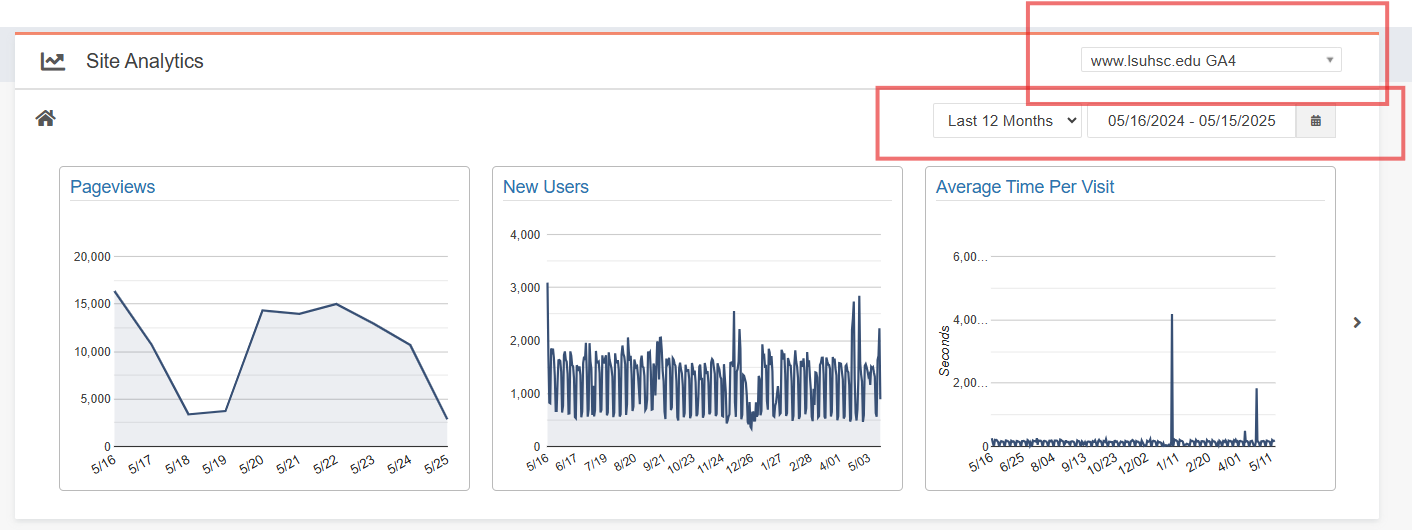This screenshot has height=530, width=1412.
Task: Click the 5/25 endpoint on Pageviews line
Action: (446, 418)
